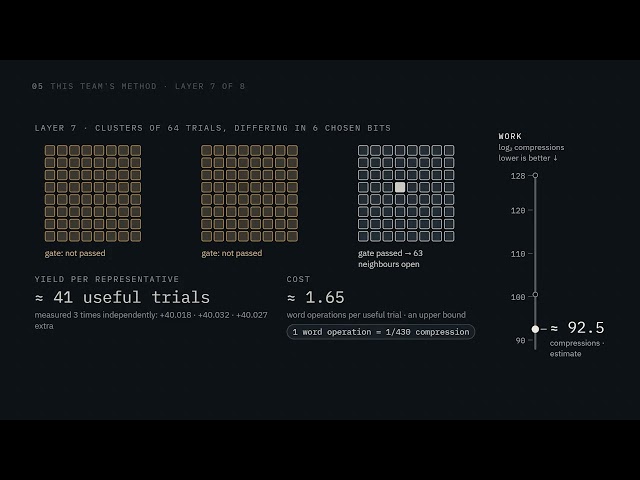Viewport: 640px width, 480px height.
Task: Click the '≈ 1.65' cost value
Action: (x=316, y=298)
